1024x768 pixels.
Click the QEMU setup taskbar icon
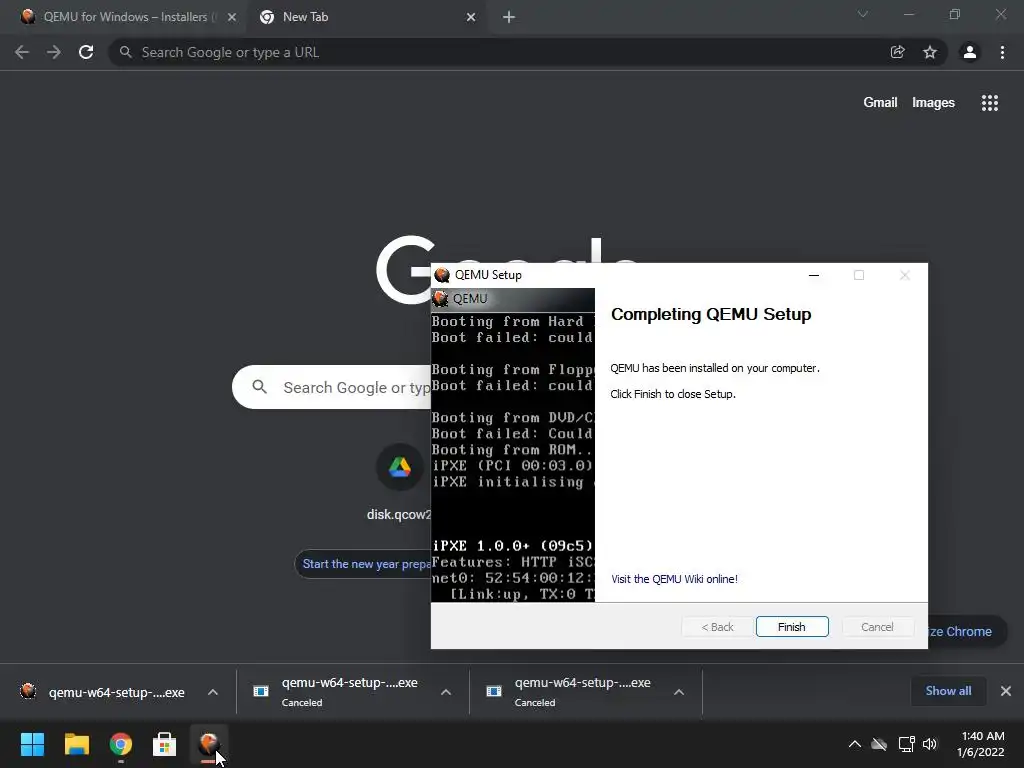tap(209, 744)
